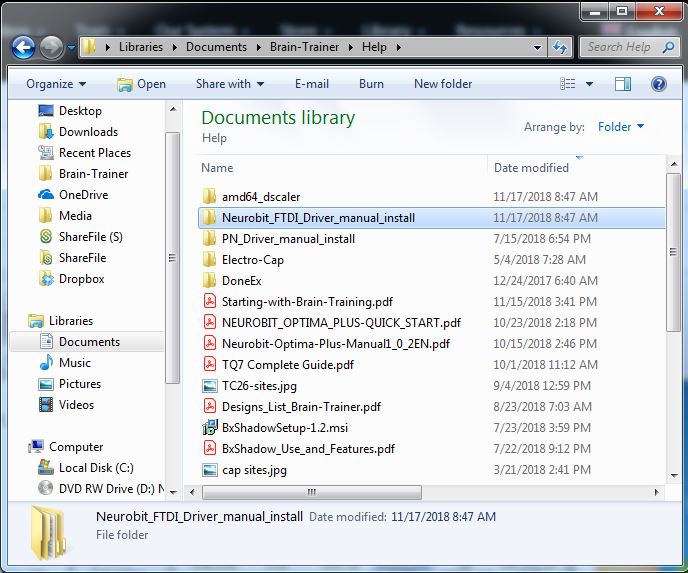Open the Arrange by Folder dropdown
The width and height of the screenshot is (688, 573).
pyautogui.click(x=621, y=127)
